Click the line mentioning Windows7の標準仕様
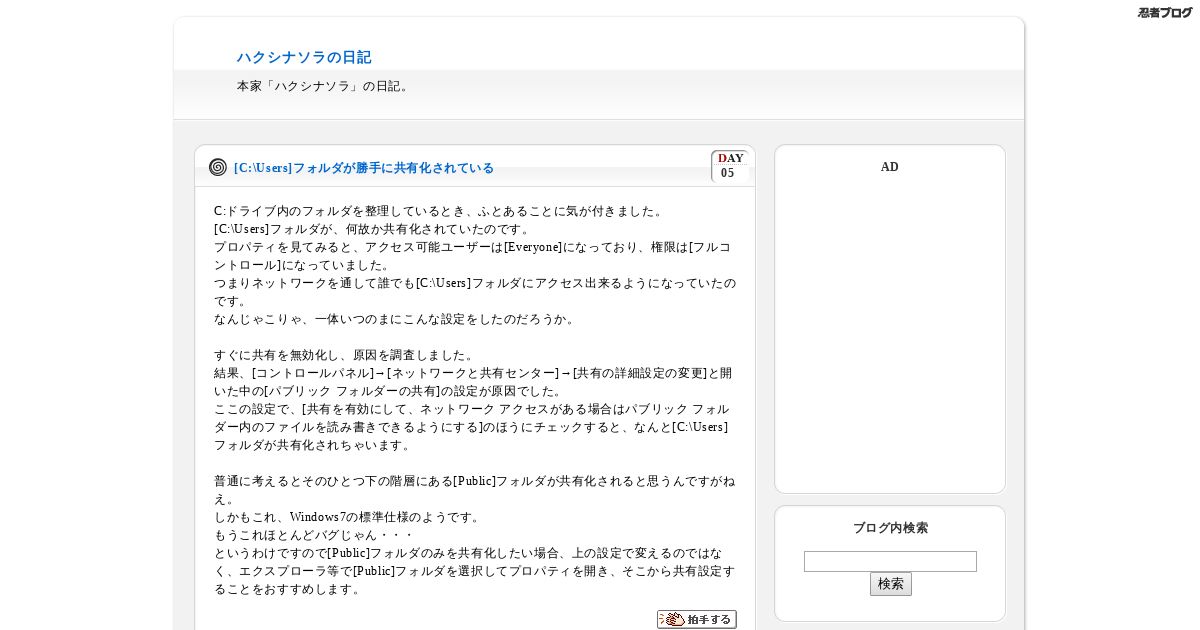Screen dimensions: 1200x630 click(348, 517)
